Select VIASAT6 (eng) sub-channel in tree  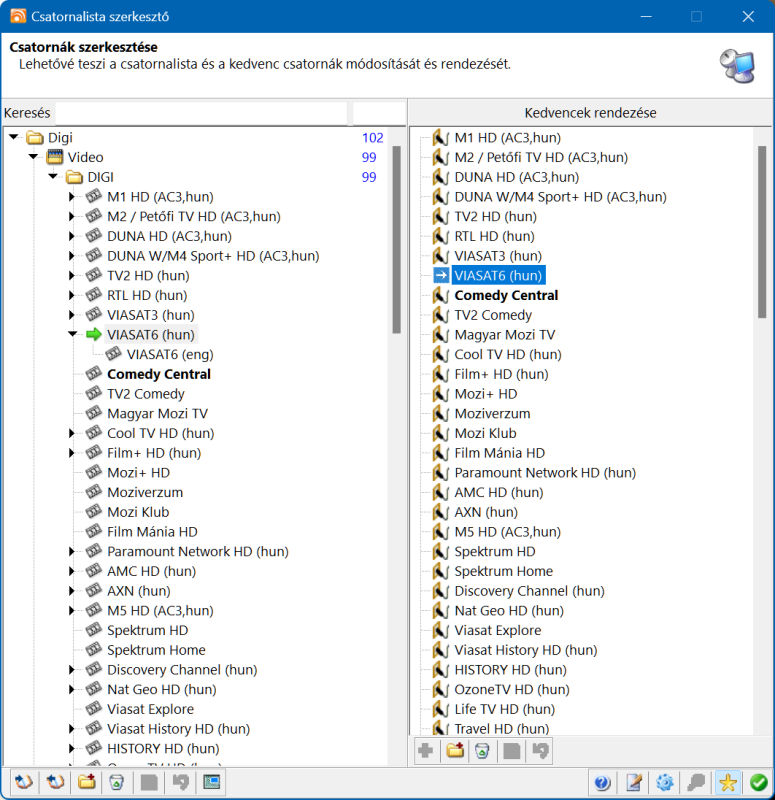click(170, 355)
